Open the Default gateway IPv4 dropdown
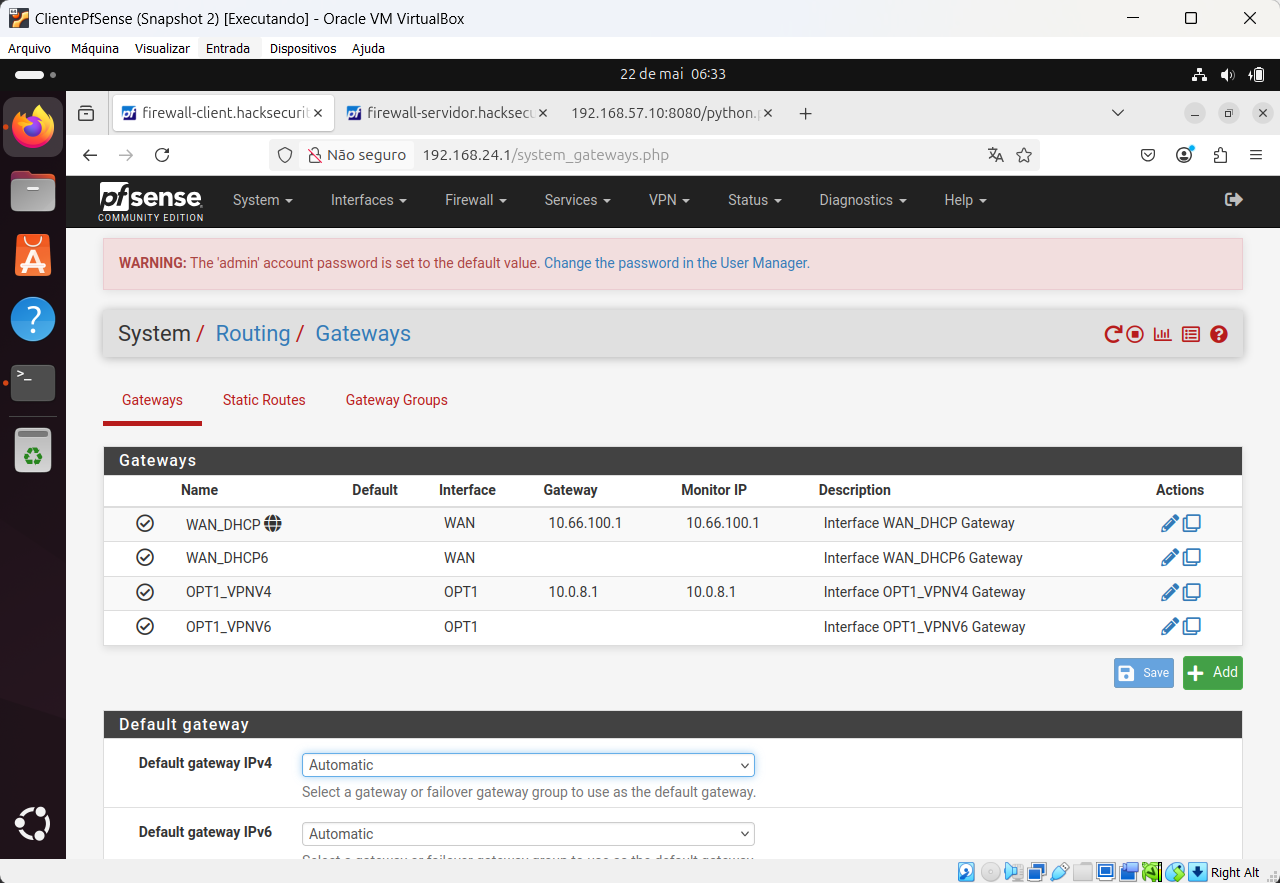 [528, 765]
